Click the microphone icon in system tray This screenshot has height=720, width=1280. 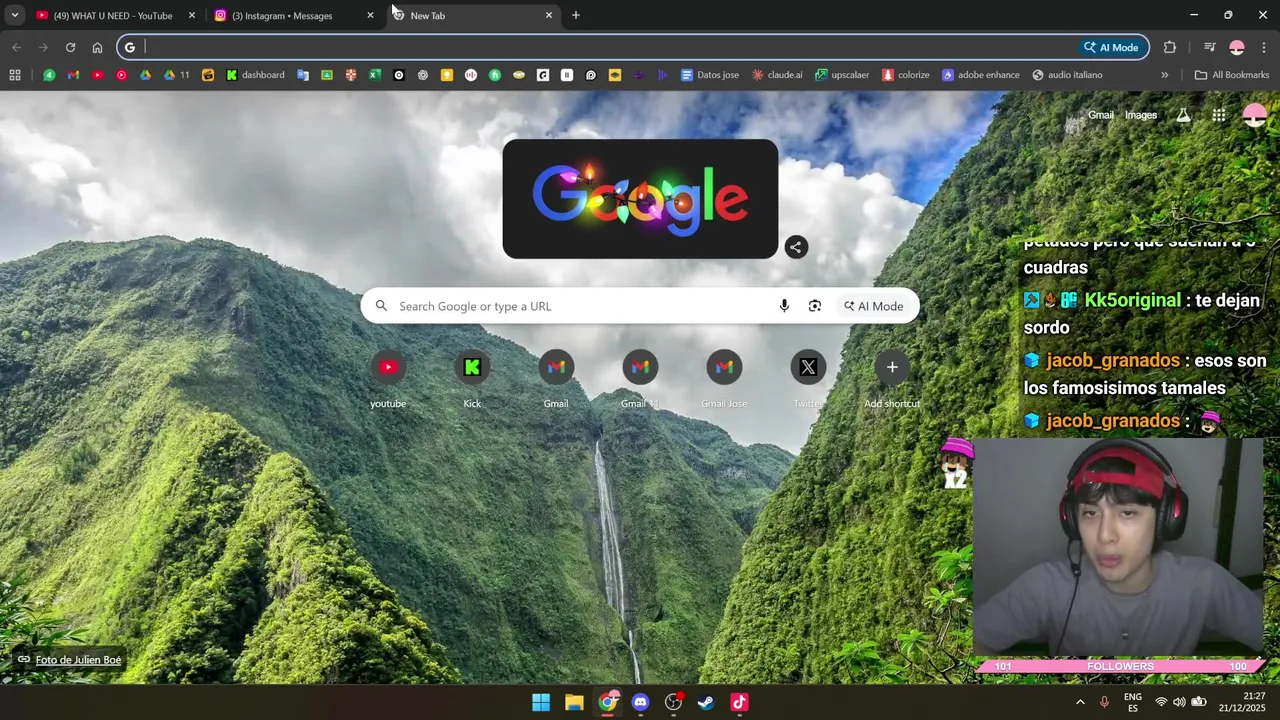pyautogui.click(x=1104, y=702)
